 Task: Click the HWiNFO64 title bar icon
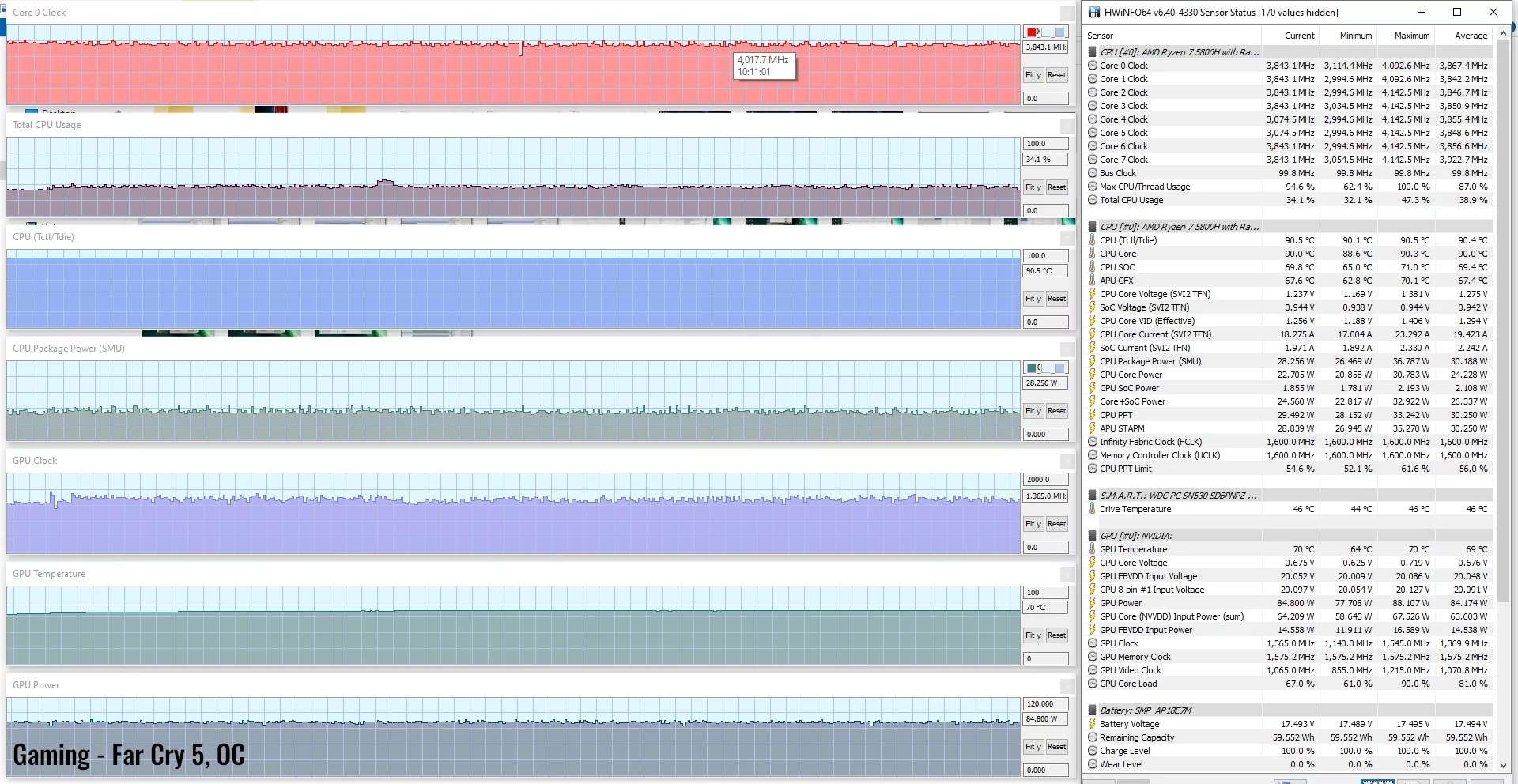(x=1094, y=13)
